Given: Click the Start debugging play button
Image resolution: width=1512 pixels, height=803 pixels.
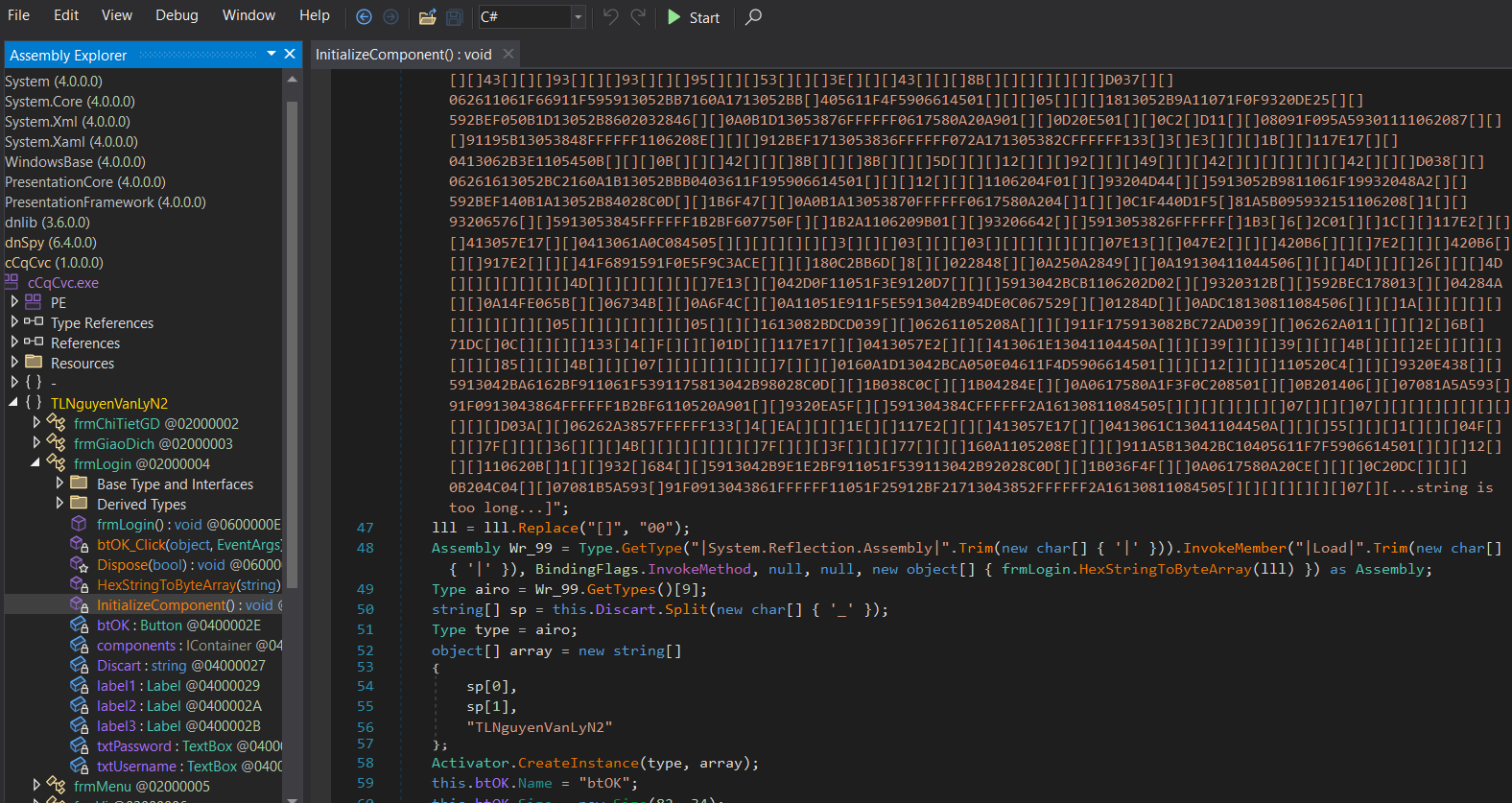Looking at the screenshot, I should [x=693, y=17].
